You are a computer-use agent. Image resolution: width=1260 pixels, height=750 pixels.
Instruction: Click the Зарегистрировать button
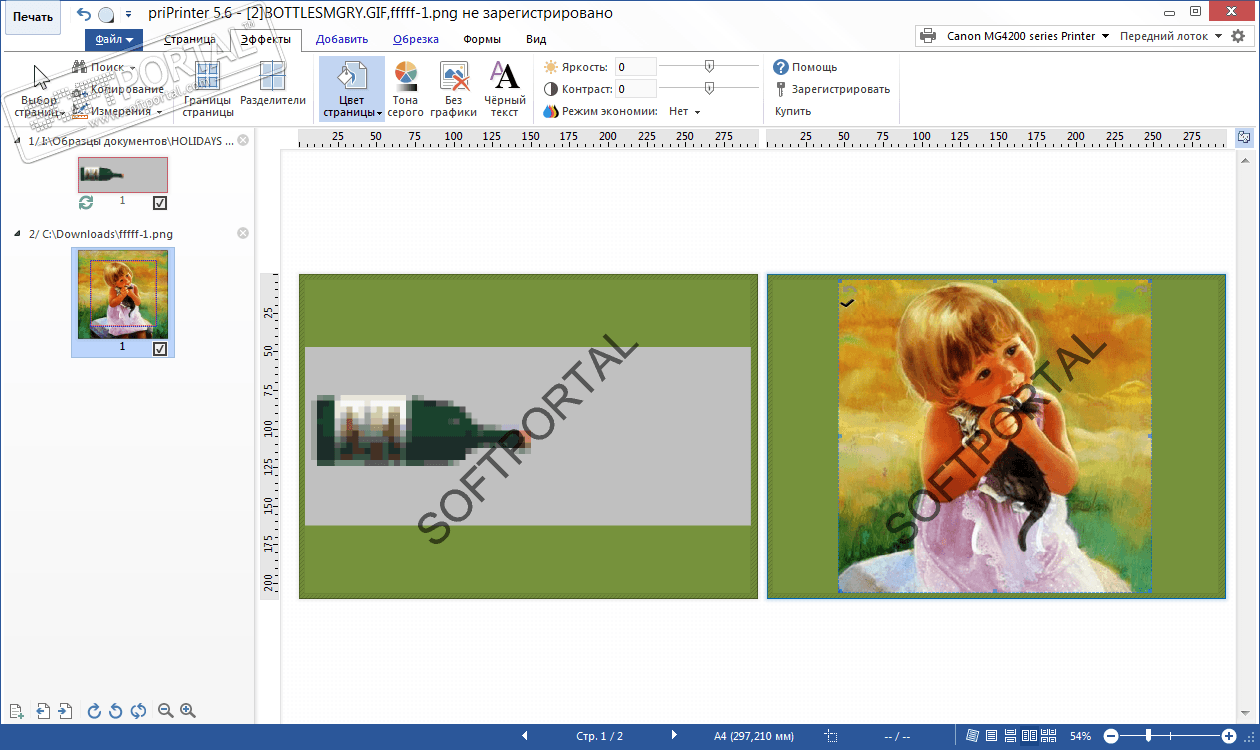832,89
